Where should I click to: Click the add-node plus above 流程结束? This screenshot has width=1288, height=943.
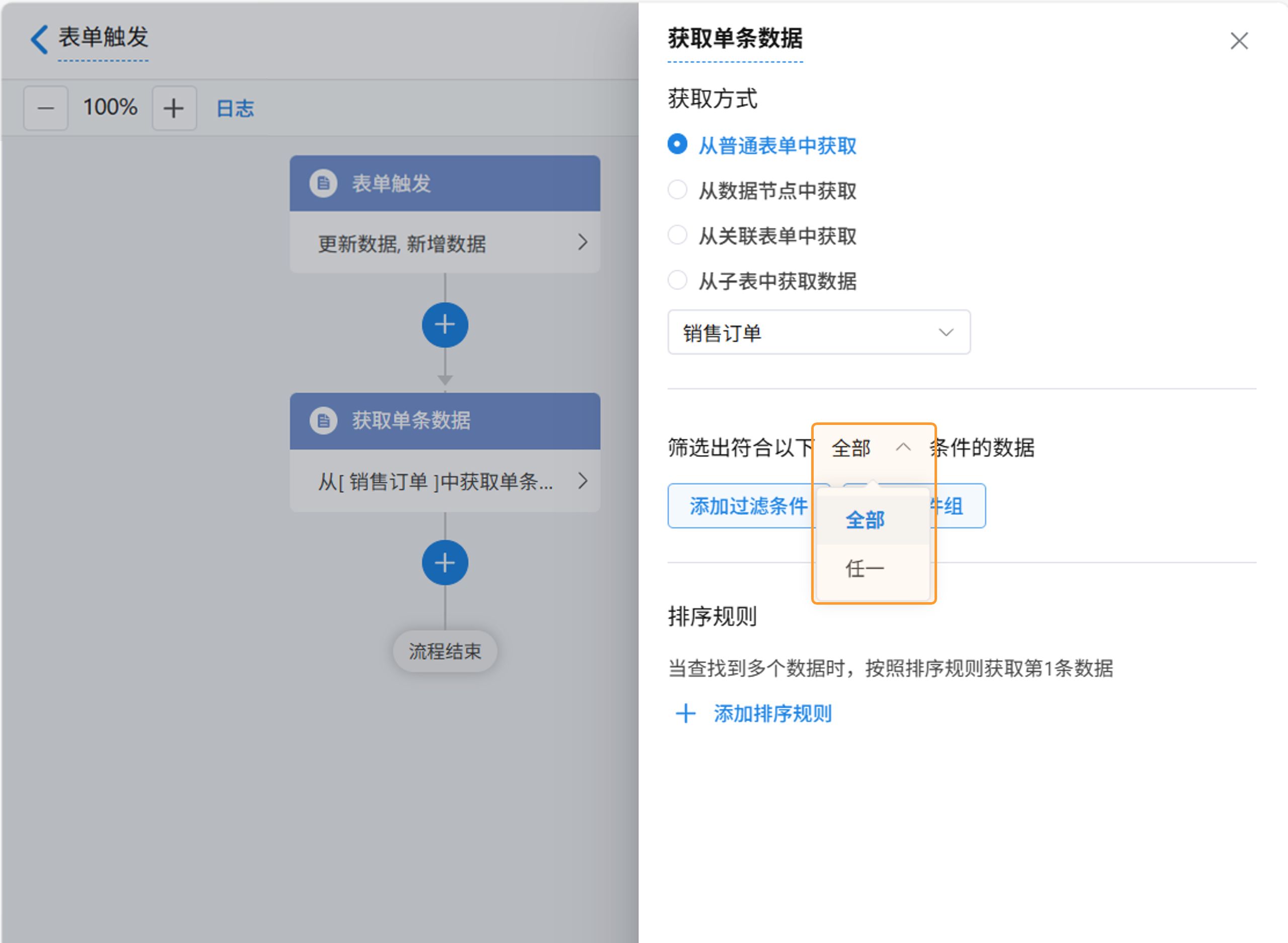pos(445,563)
